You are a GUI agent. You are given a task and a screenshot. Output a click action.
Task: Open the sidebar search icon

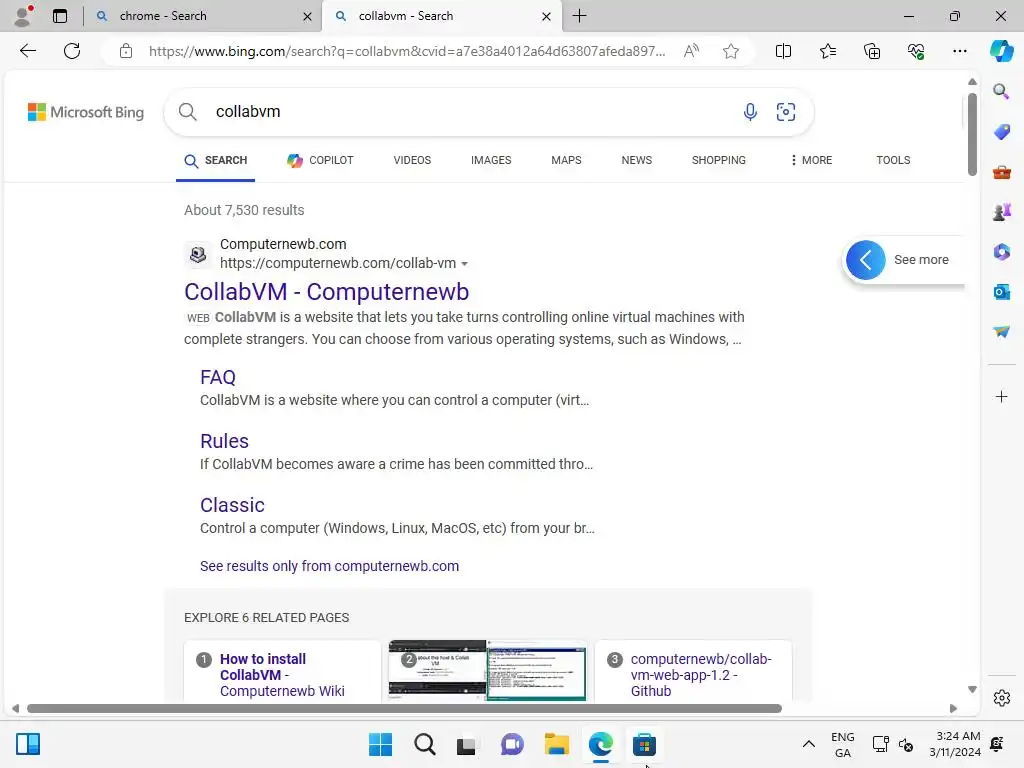coord(1001,91)
